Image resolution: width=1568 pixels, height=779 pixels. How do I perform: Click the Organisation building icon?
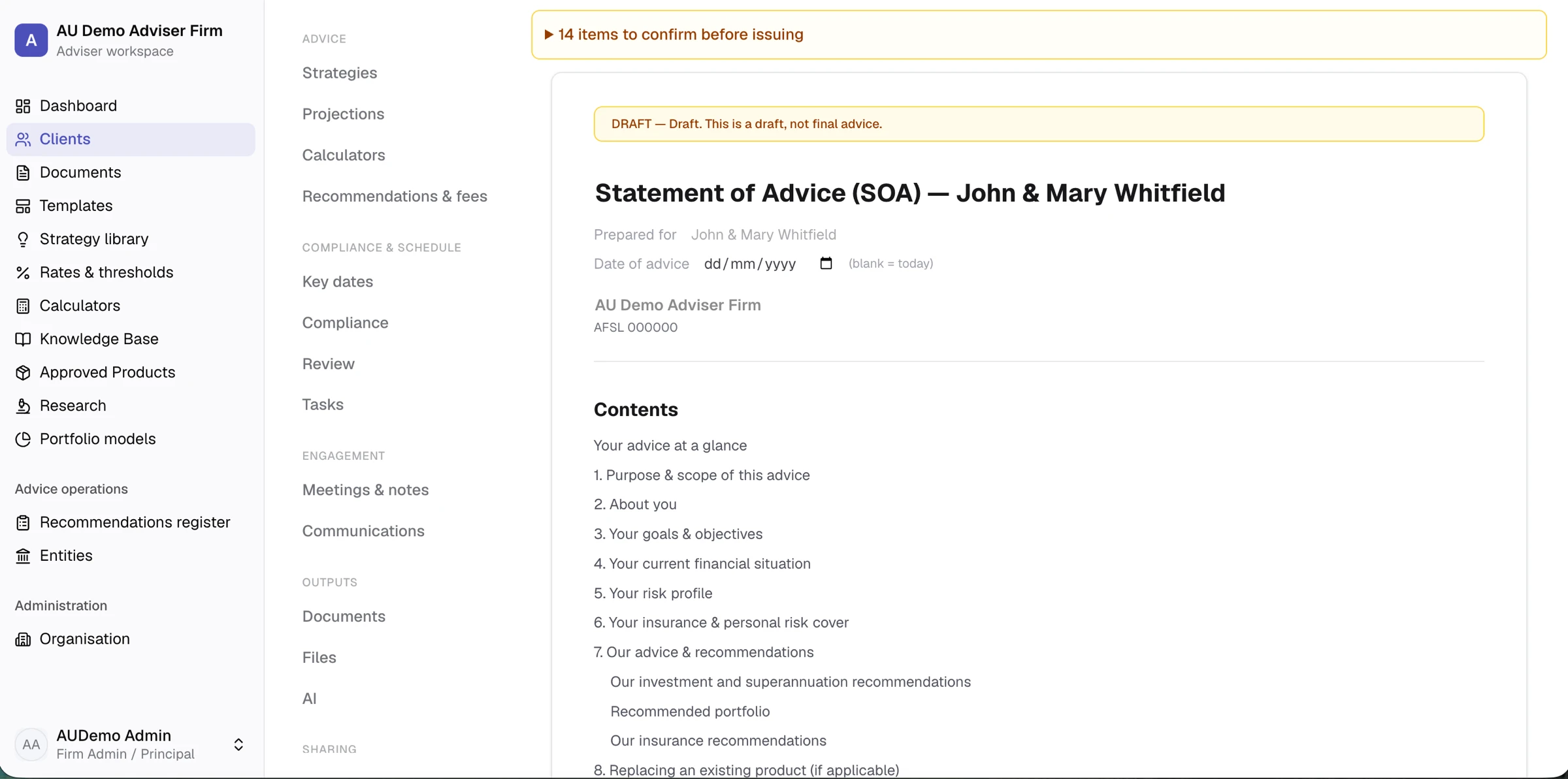coord(23,639)
